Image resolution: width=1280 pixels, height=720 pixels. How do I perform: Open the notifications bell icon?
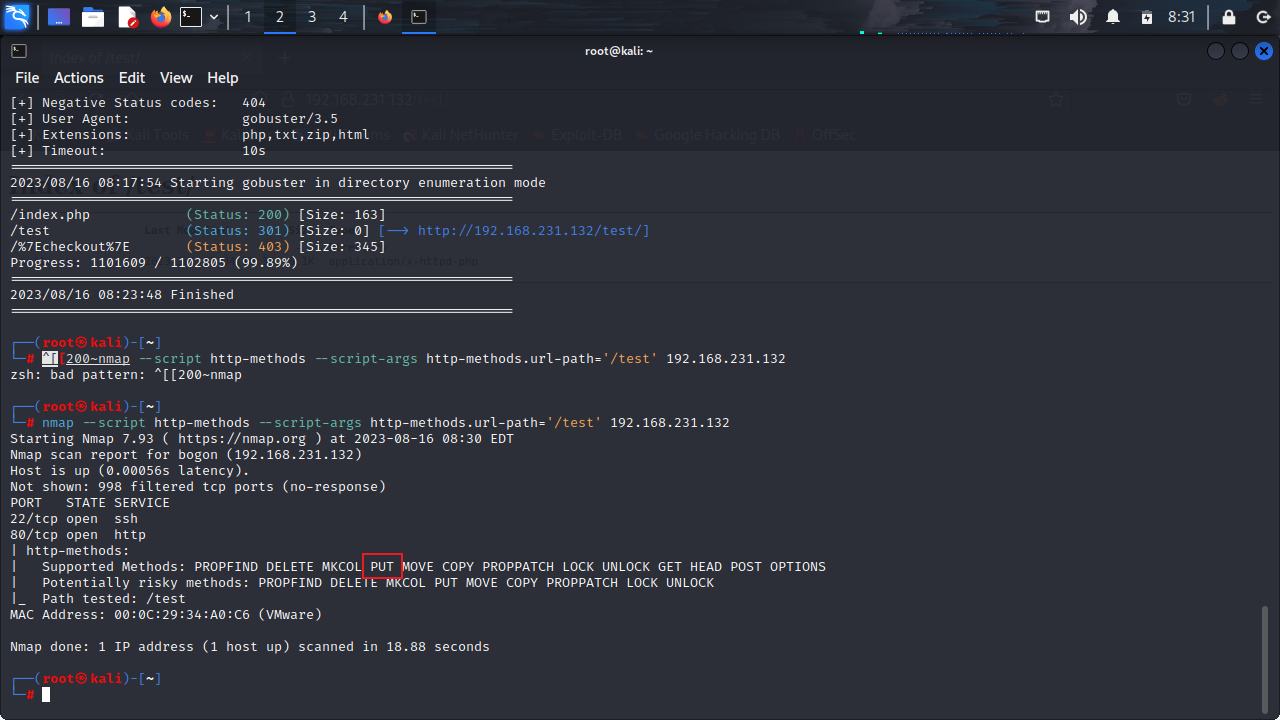(1113, 17)
